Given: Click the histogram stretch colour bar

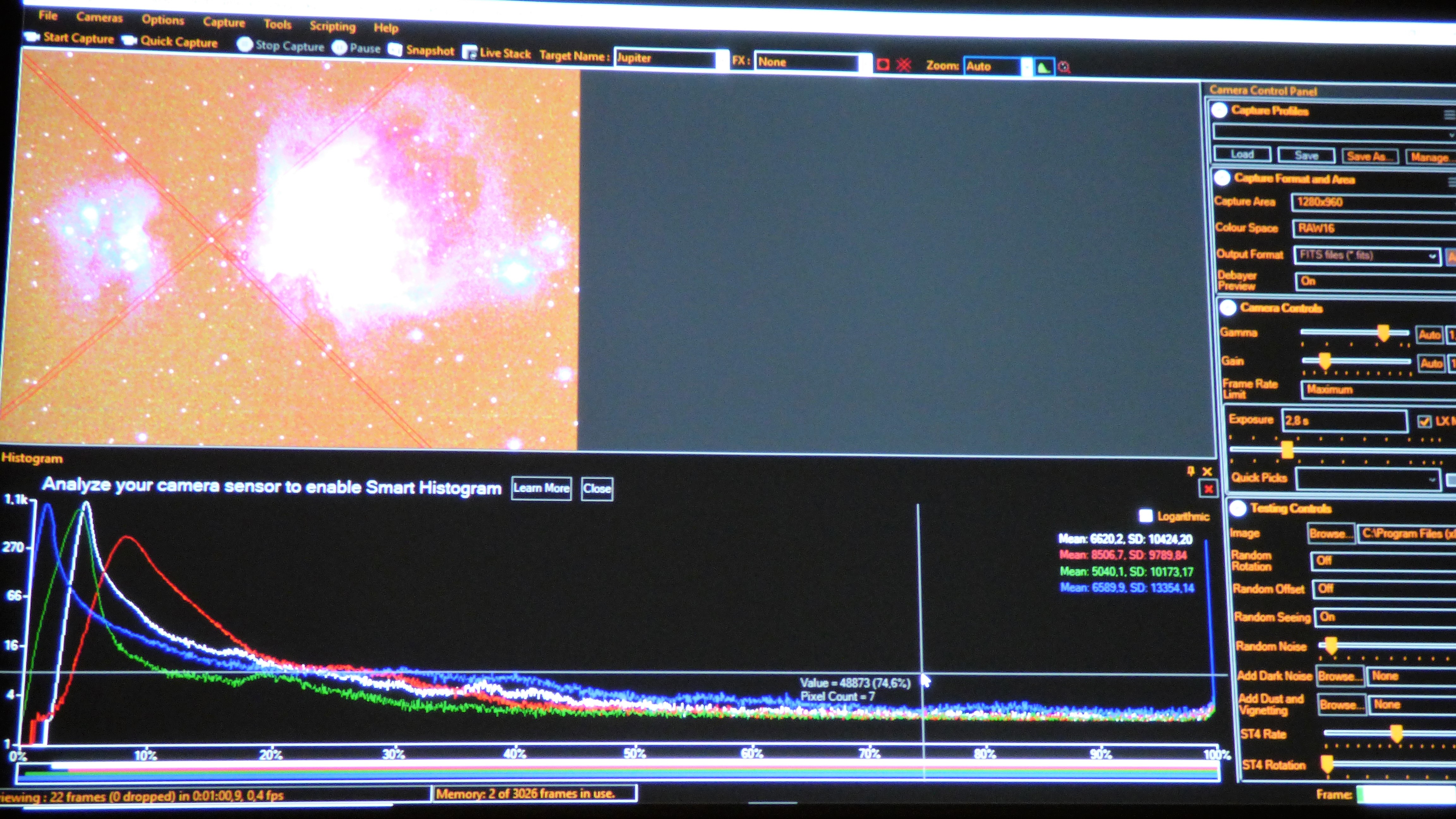Looking at the screenshot, I should [618, 773].
